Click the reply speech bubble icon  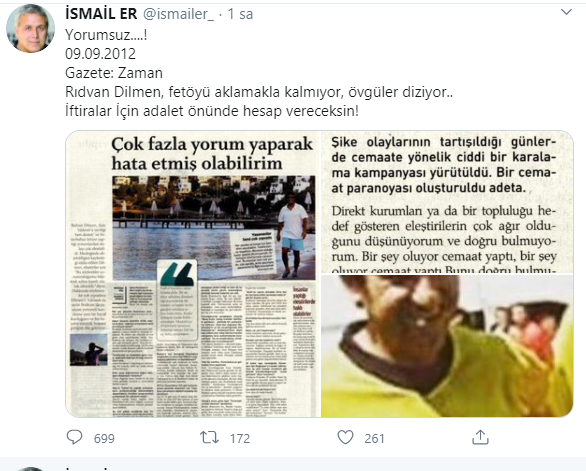point(74,437)
